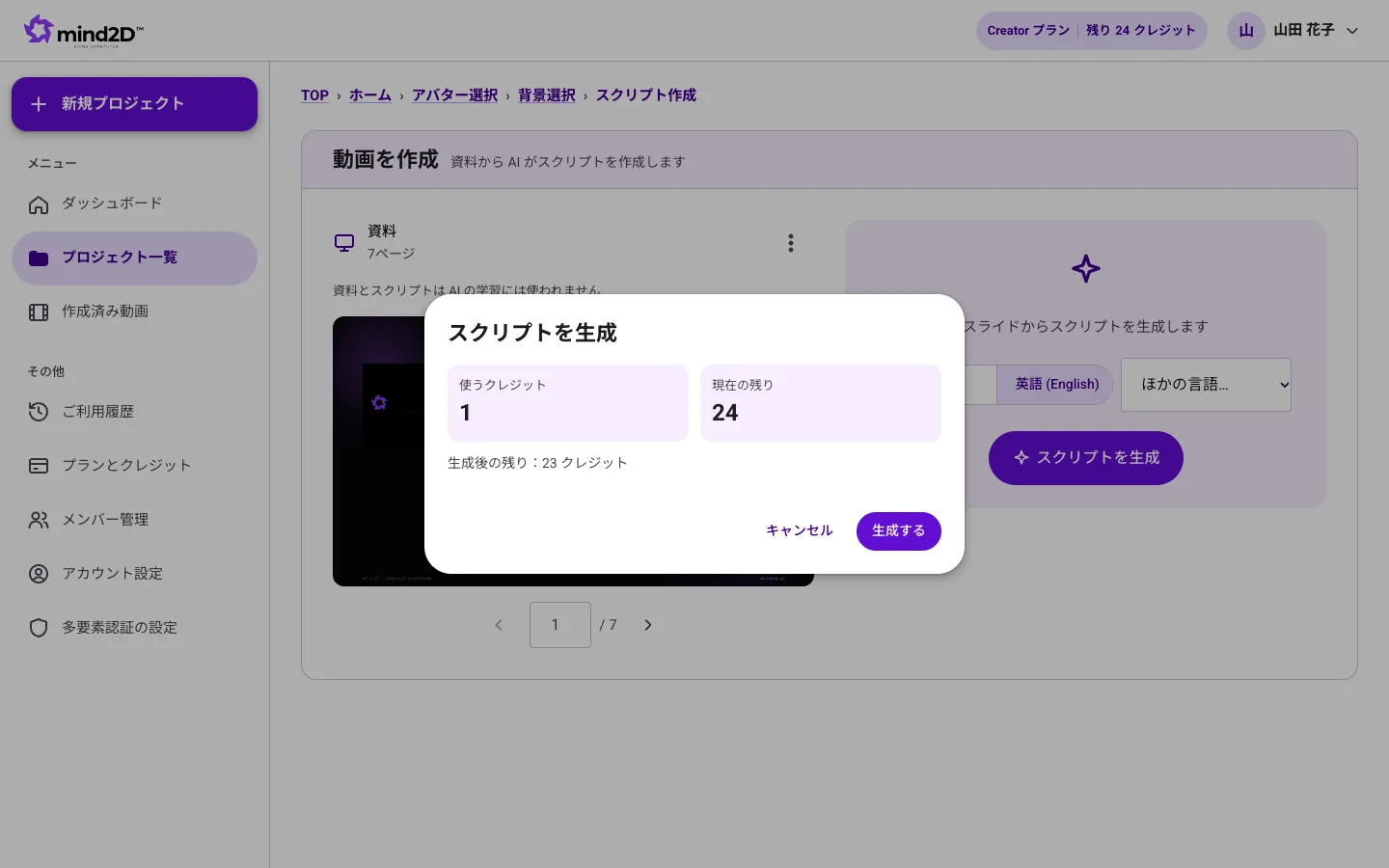Go to the previous slide page arrow
Screen dimensions: 1389x868
click(x=499, y=625)
